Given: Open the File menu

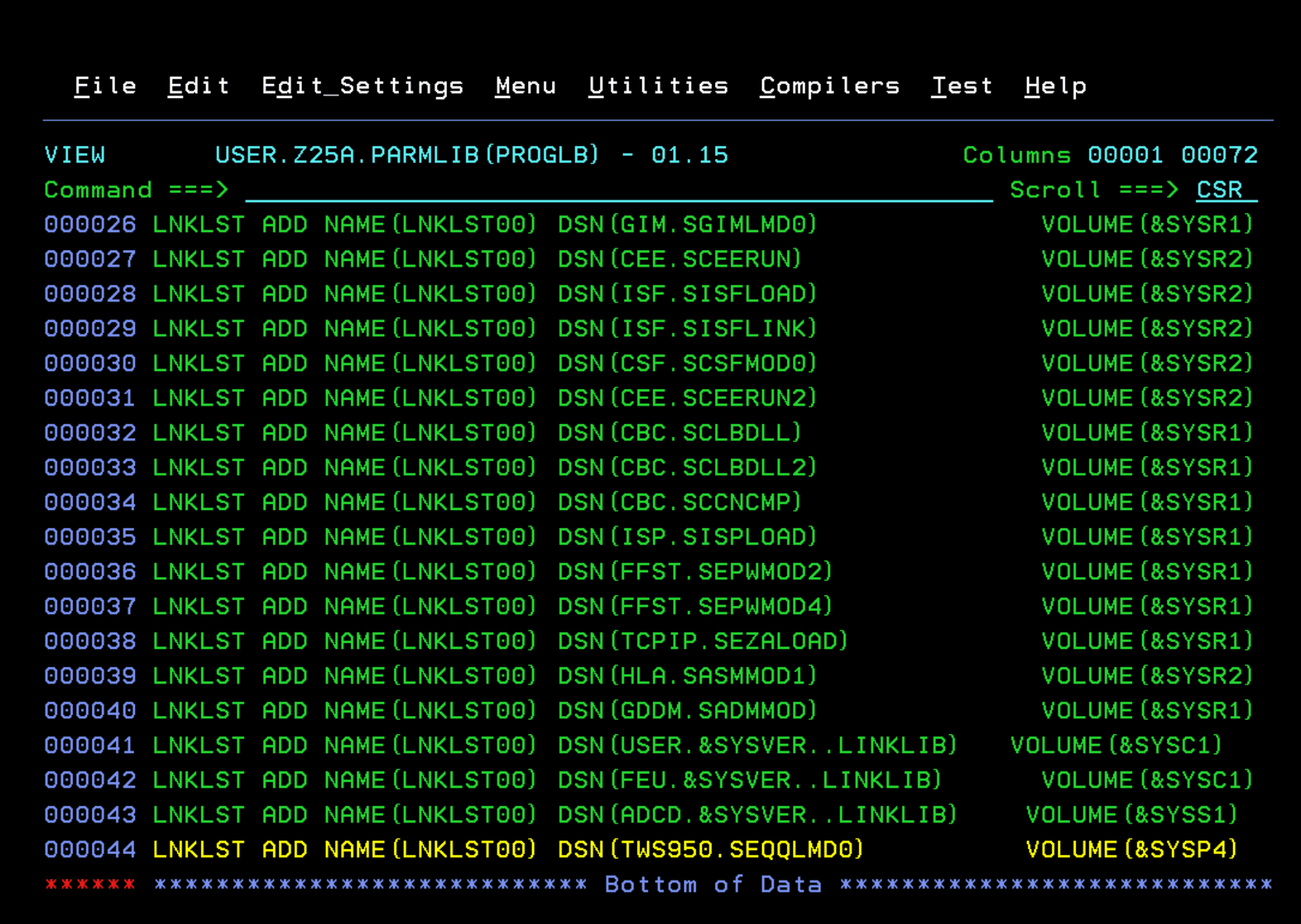Looking at the screenshot, I should pyautogui.click(x=105, y=86).
